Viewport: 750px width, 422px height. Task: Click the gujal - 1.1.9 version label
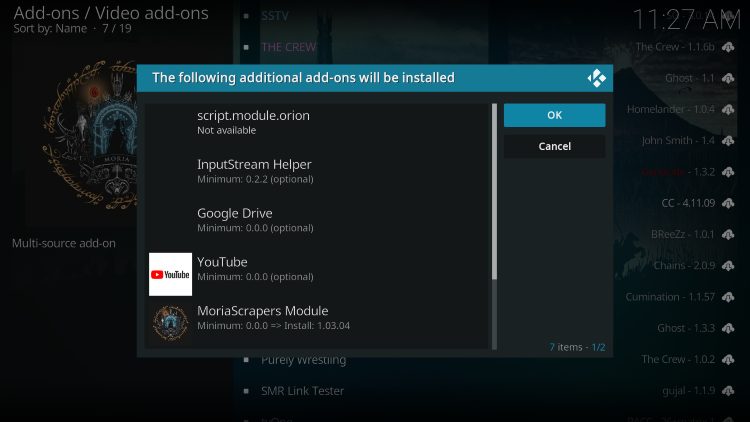click(x=689, y=391)
